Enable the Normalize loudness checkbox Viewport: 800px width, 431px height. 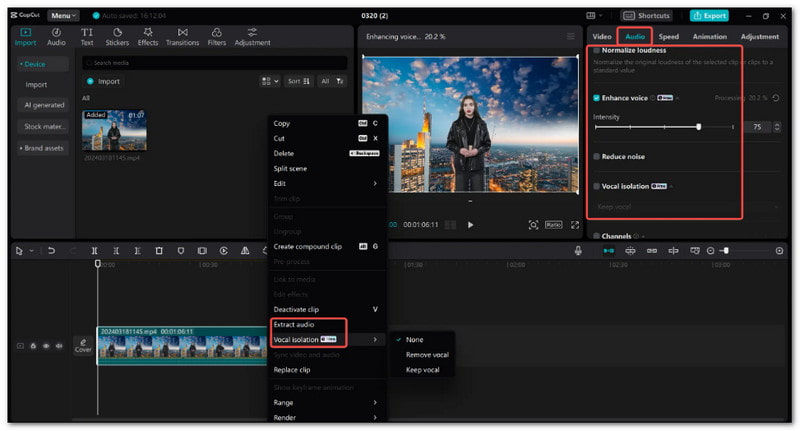[596, 50]
